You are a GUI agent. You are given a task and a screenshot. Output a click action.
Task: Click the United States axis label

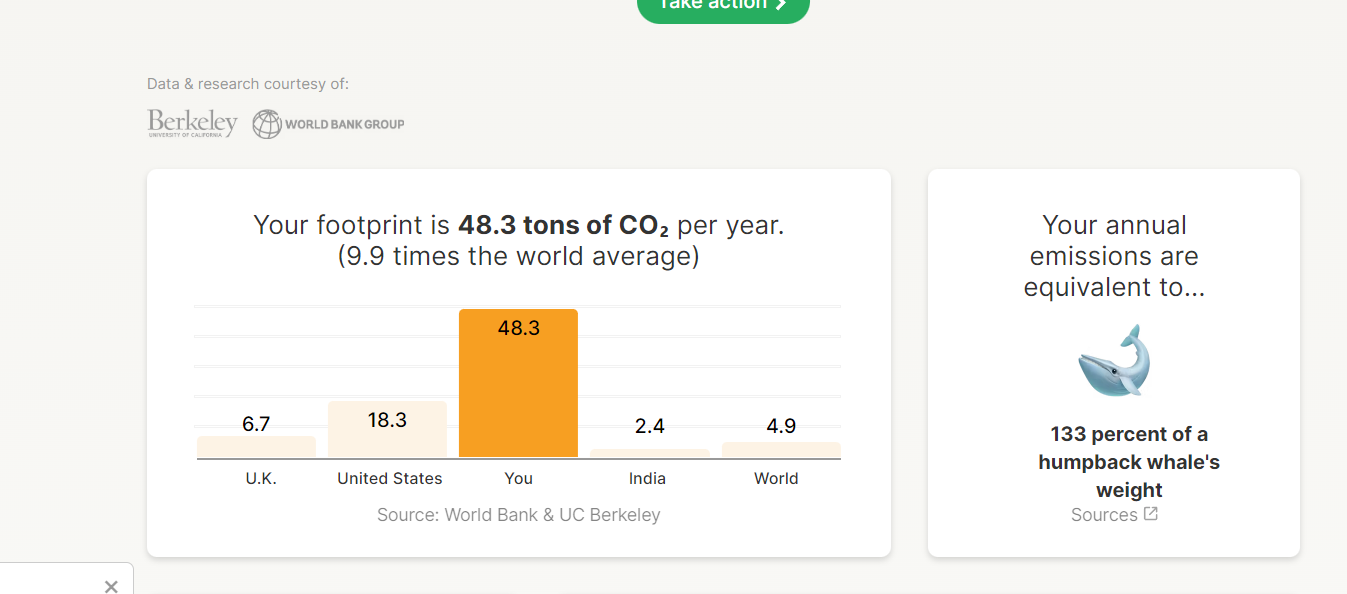coord(389,479)
